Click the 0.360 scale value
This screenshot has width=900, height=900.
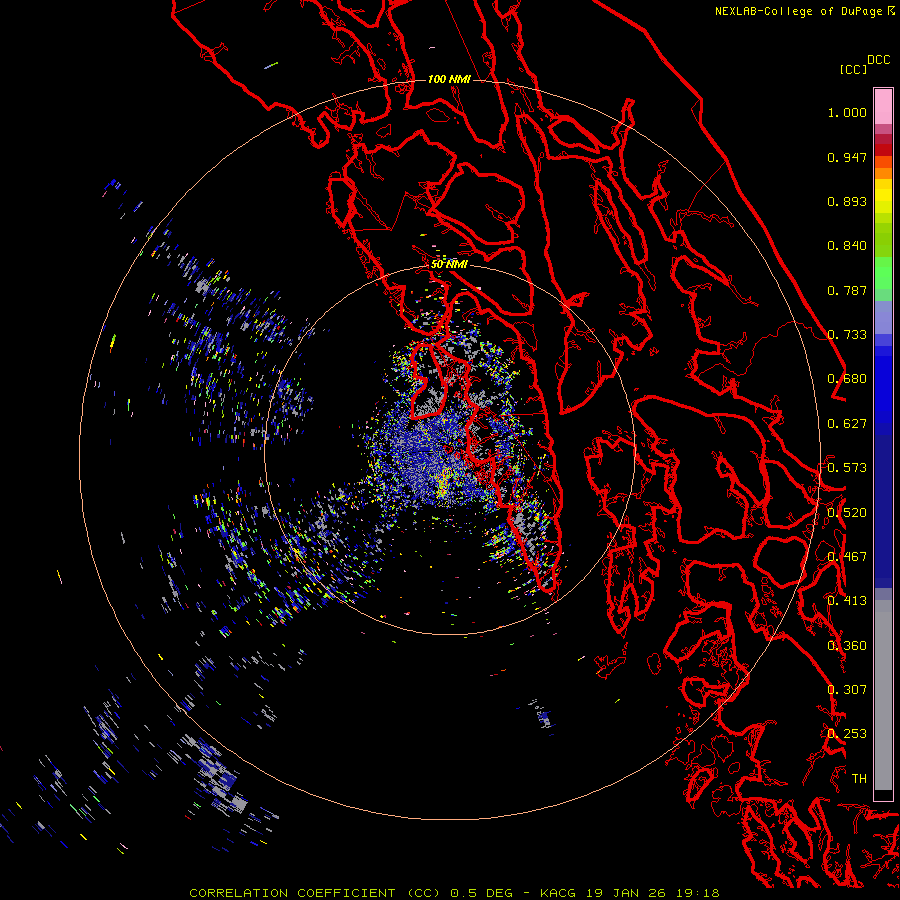(847, 646)
